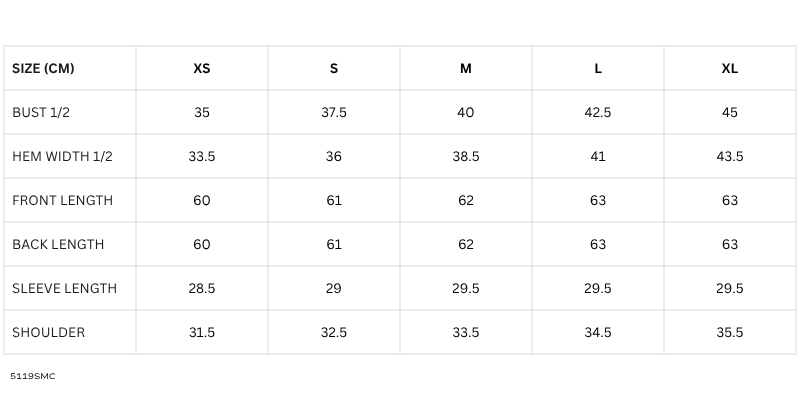
Task: Click the 37.5 bust value for size S
Action: (x=334, y=113)
